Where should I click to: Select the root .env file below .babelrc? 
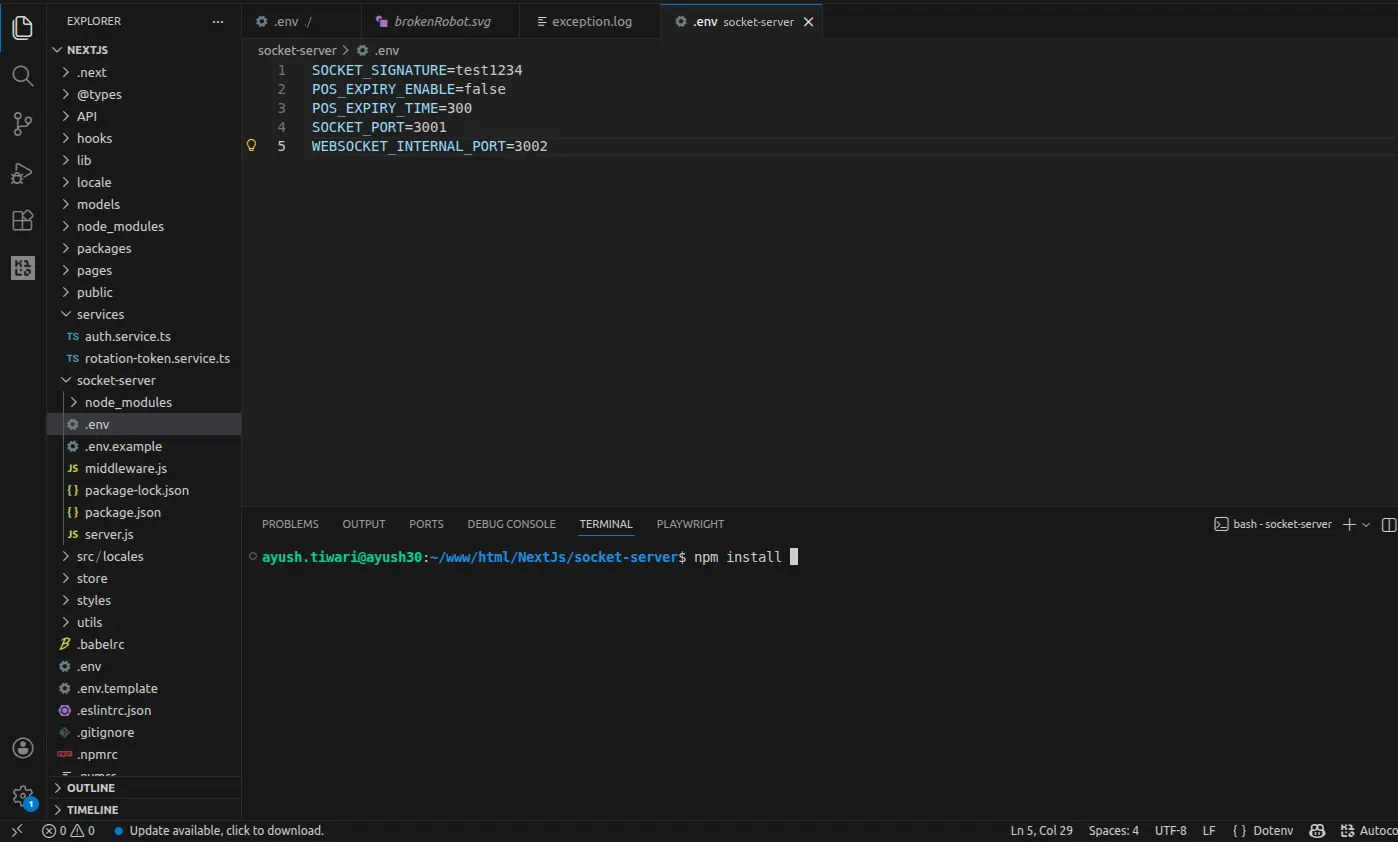click(89, 666)
